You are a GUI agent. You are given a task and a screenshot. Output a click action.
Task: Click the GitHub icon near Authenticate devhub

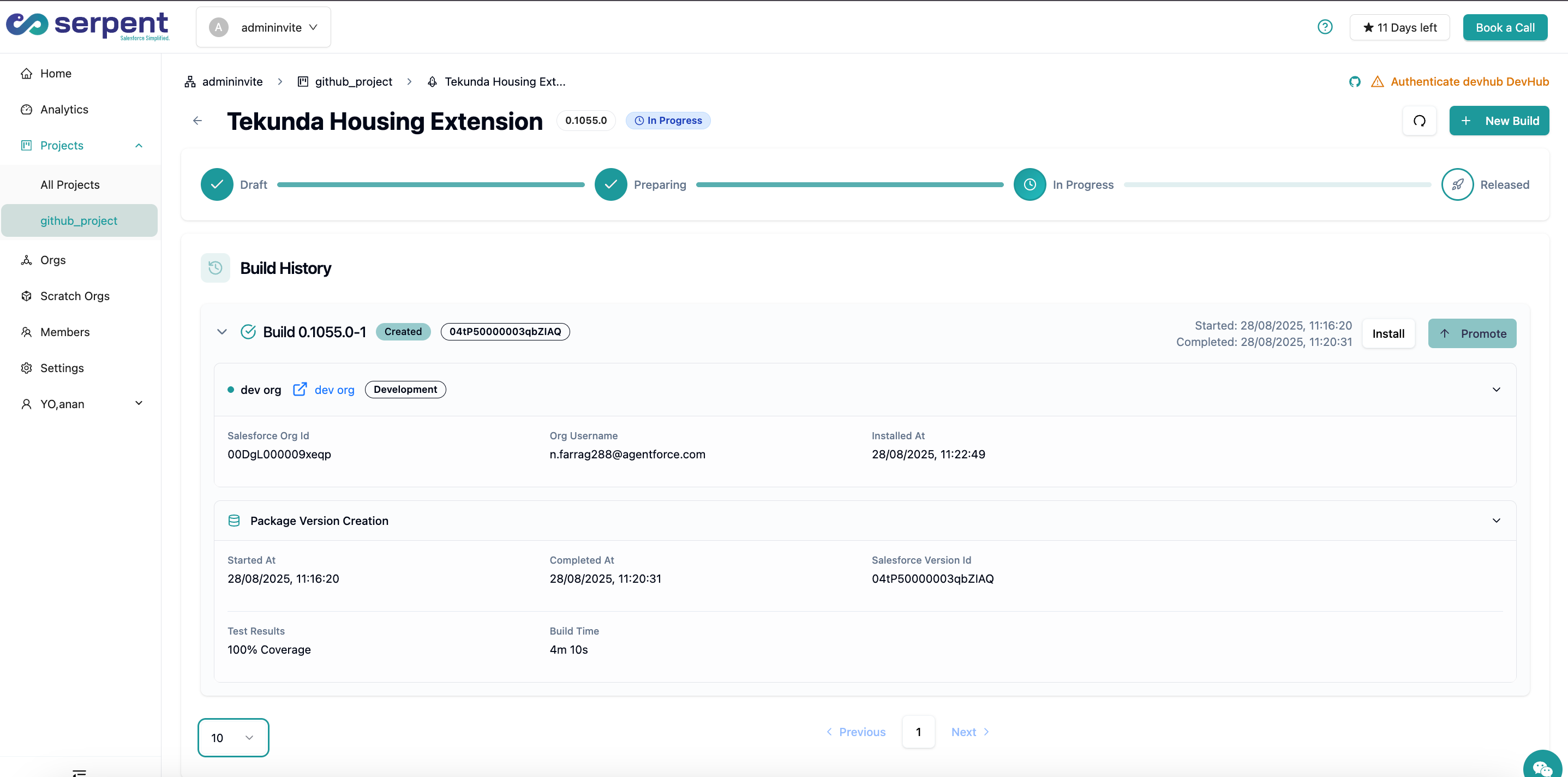tap(1355, 82)
